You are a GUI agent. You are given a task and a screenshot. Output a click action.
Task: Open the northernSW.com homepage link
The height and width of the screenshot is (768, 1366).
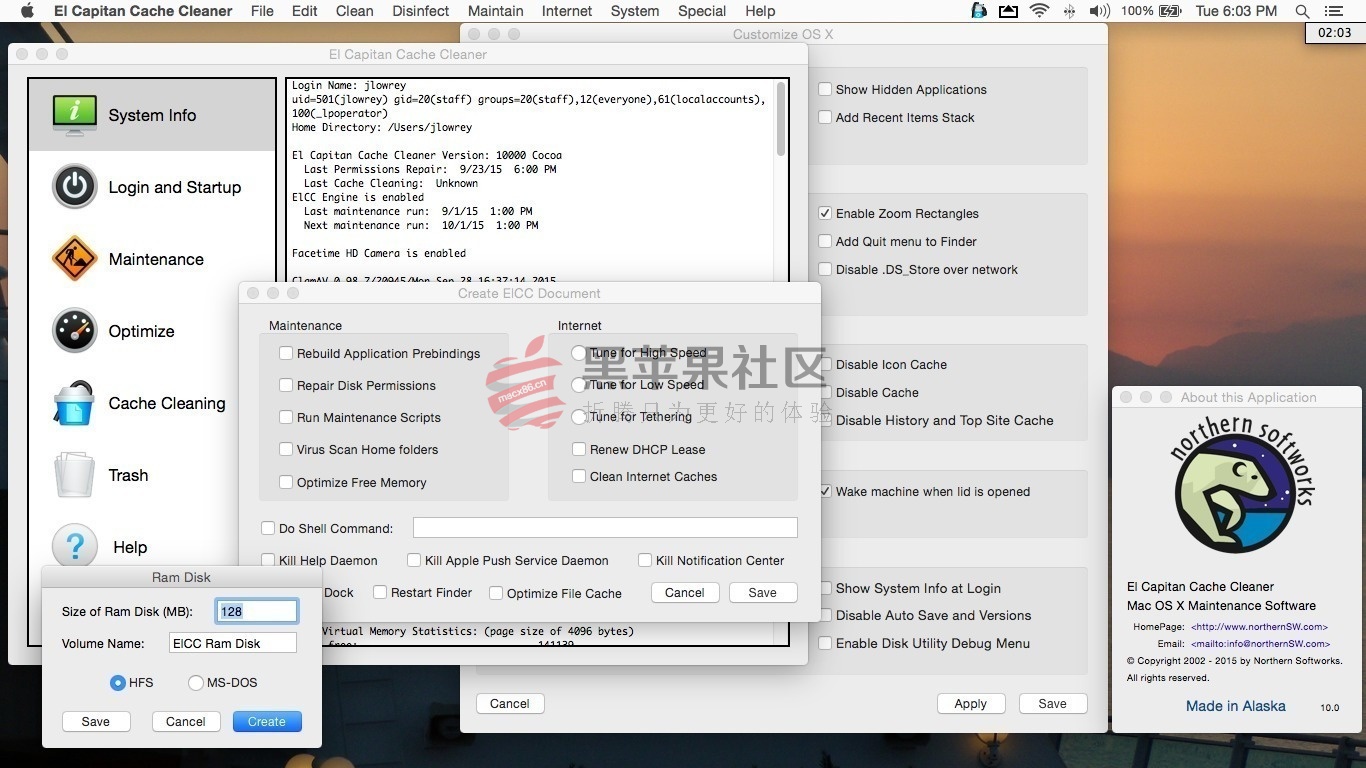pos(1259,627)
